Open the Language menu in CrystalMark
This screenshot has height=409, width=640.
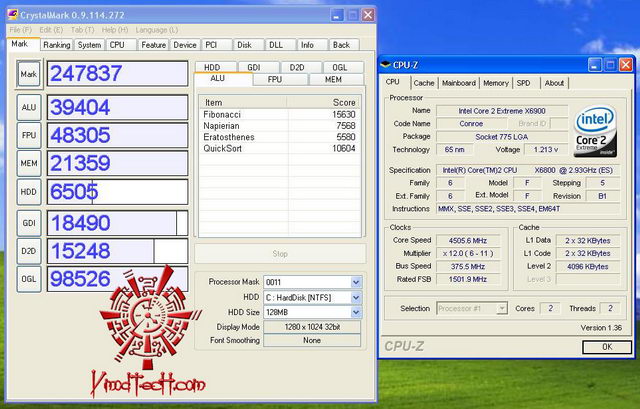coord(157,30)
